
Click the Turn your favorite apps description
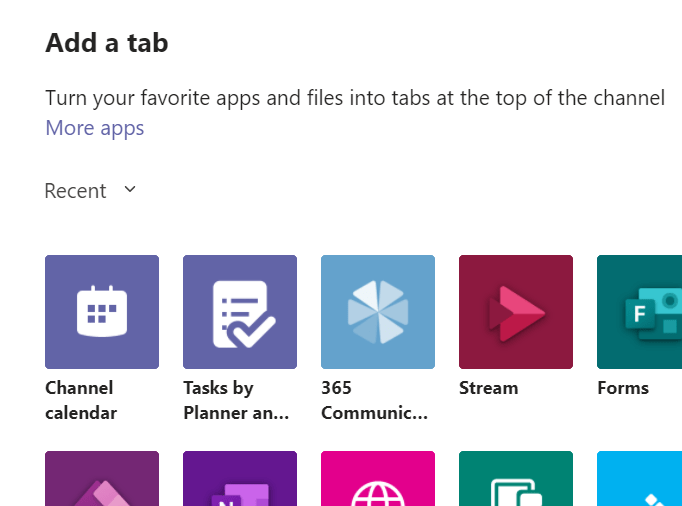pyautogui.click(x=355, y=98)
